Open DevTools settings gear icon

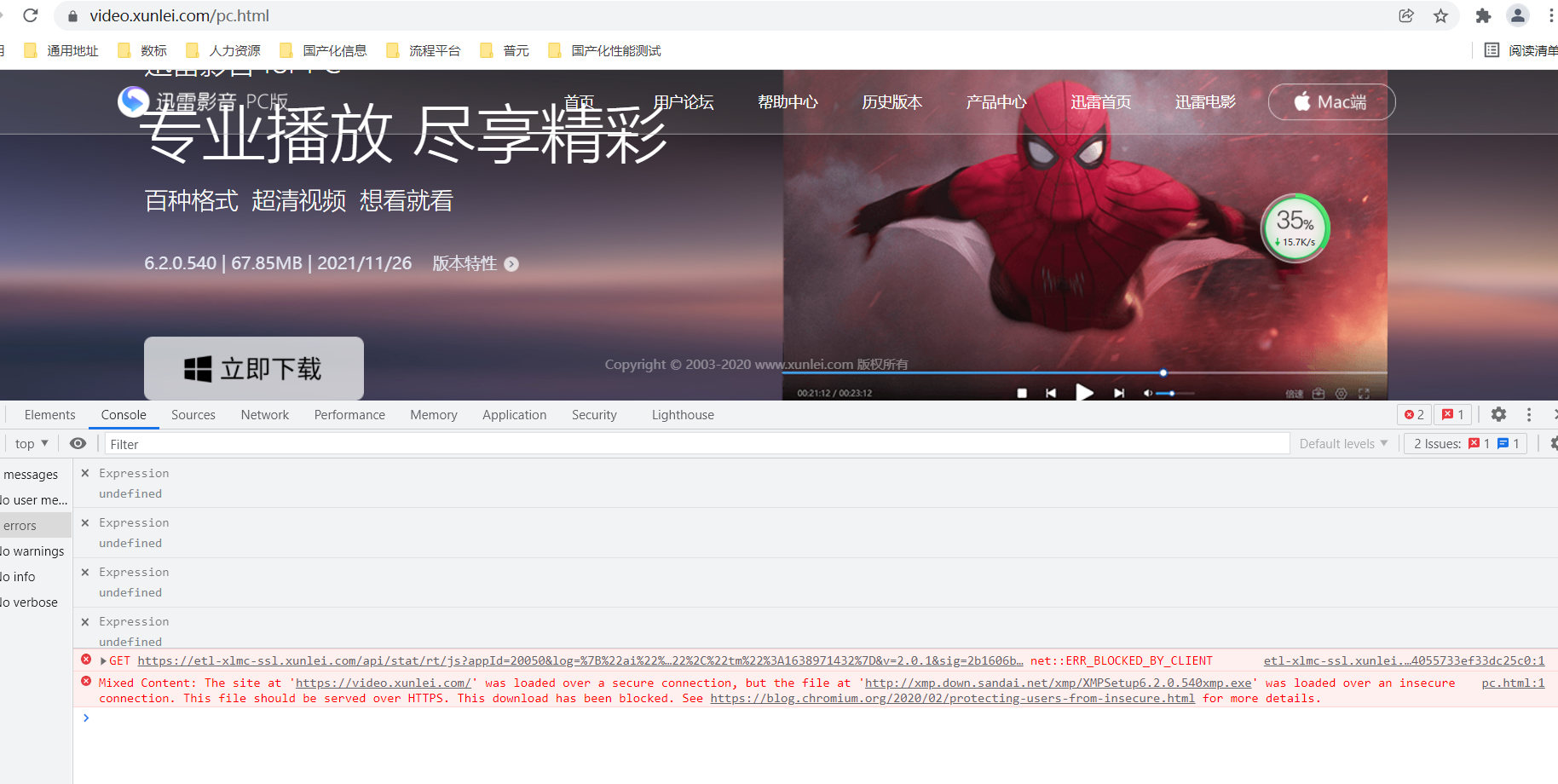click(x=1498, y=414)
